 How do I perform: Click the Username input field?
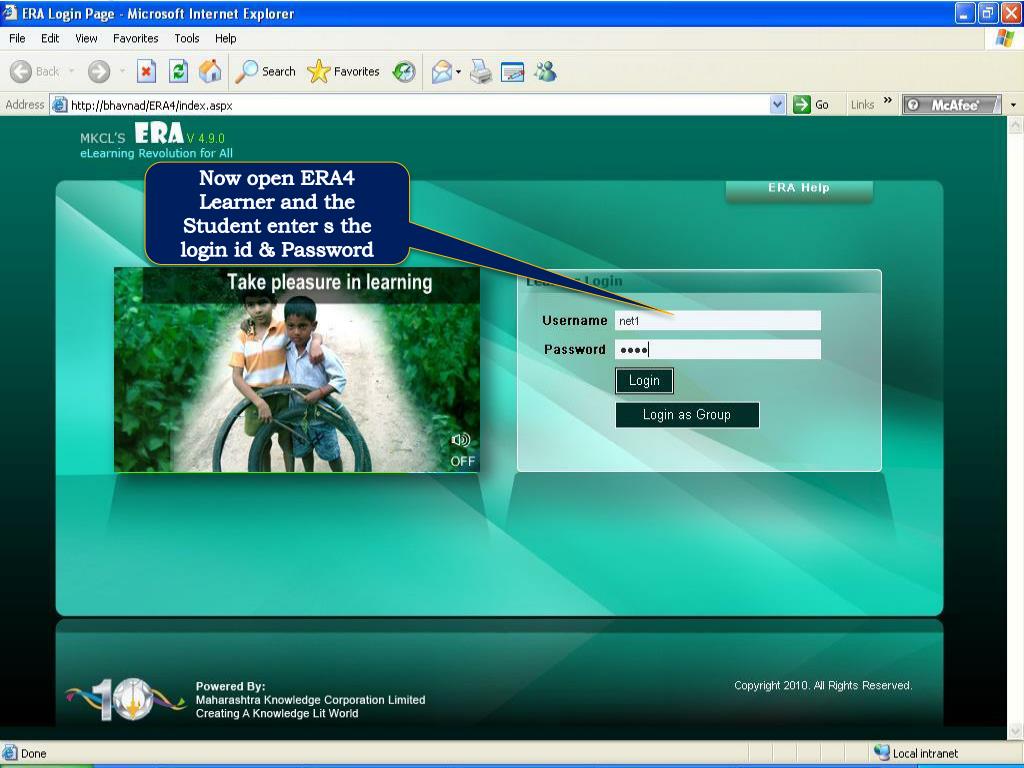(x=717, y=321)
